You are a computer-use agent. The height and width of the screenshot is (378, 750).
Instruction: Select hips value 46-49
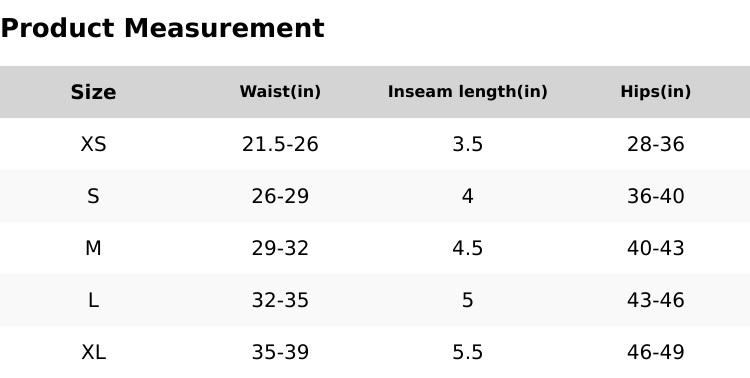pos(656,353)
